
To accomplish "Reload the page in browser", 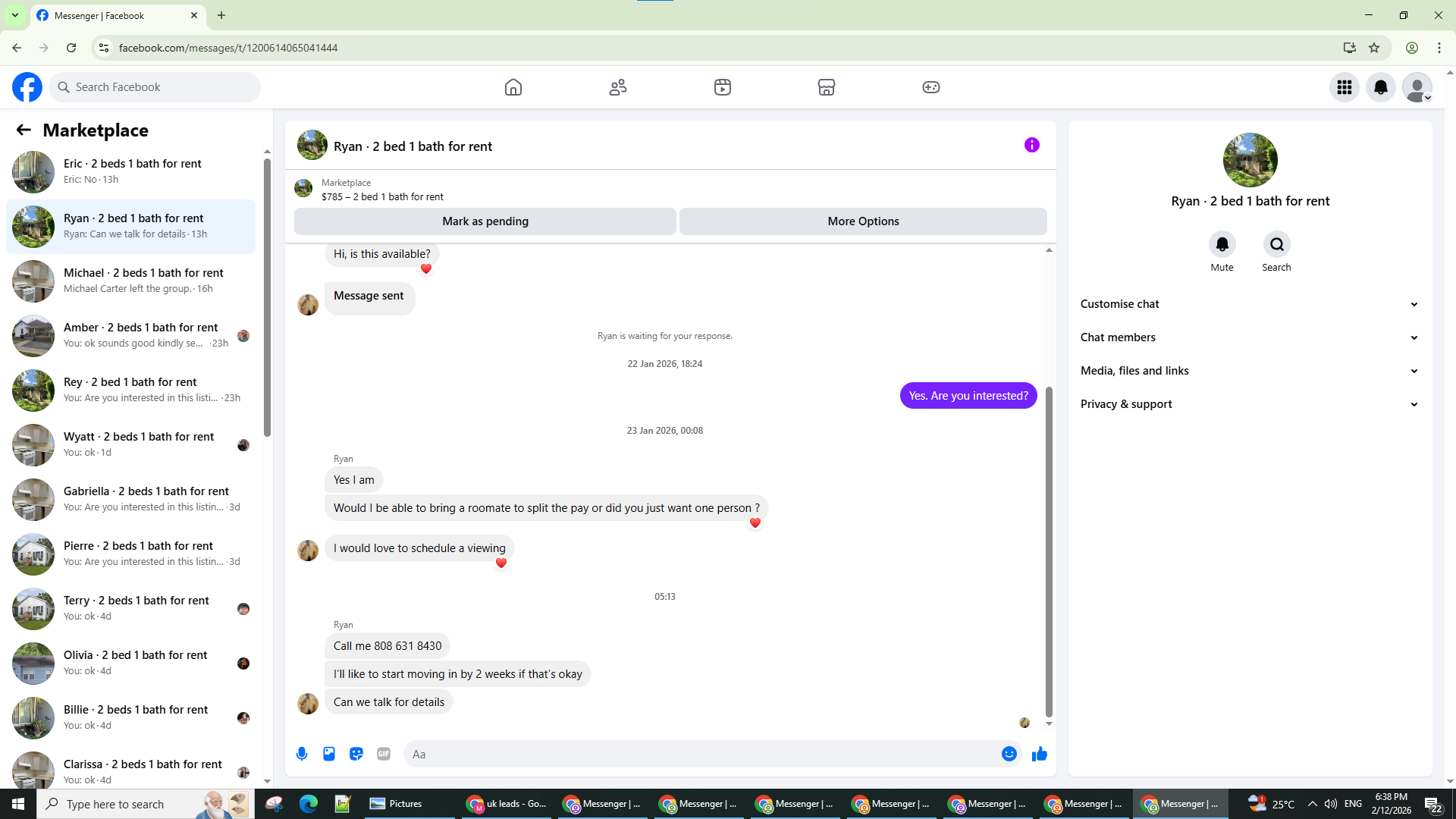I will pos(71,48).
